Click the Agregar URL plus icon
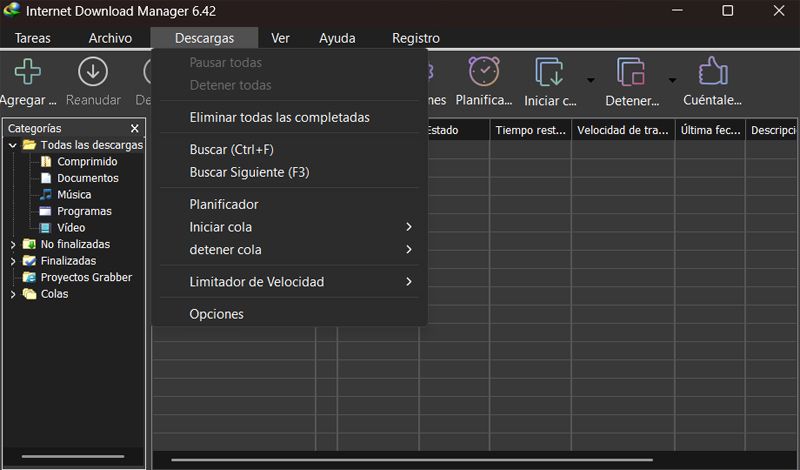Viewport: 800px width, 470px height. (x=28, y=71)
